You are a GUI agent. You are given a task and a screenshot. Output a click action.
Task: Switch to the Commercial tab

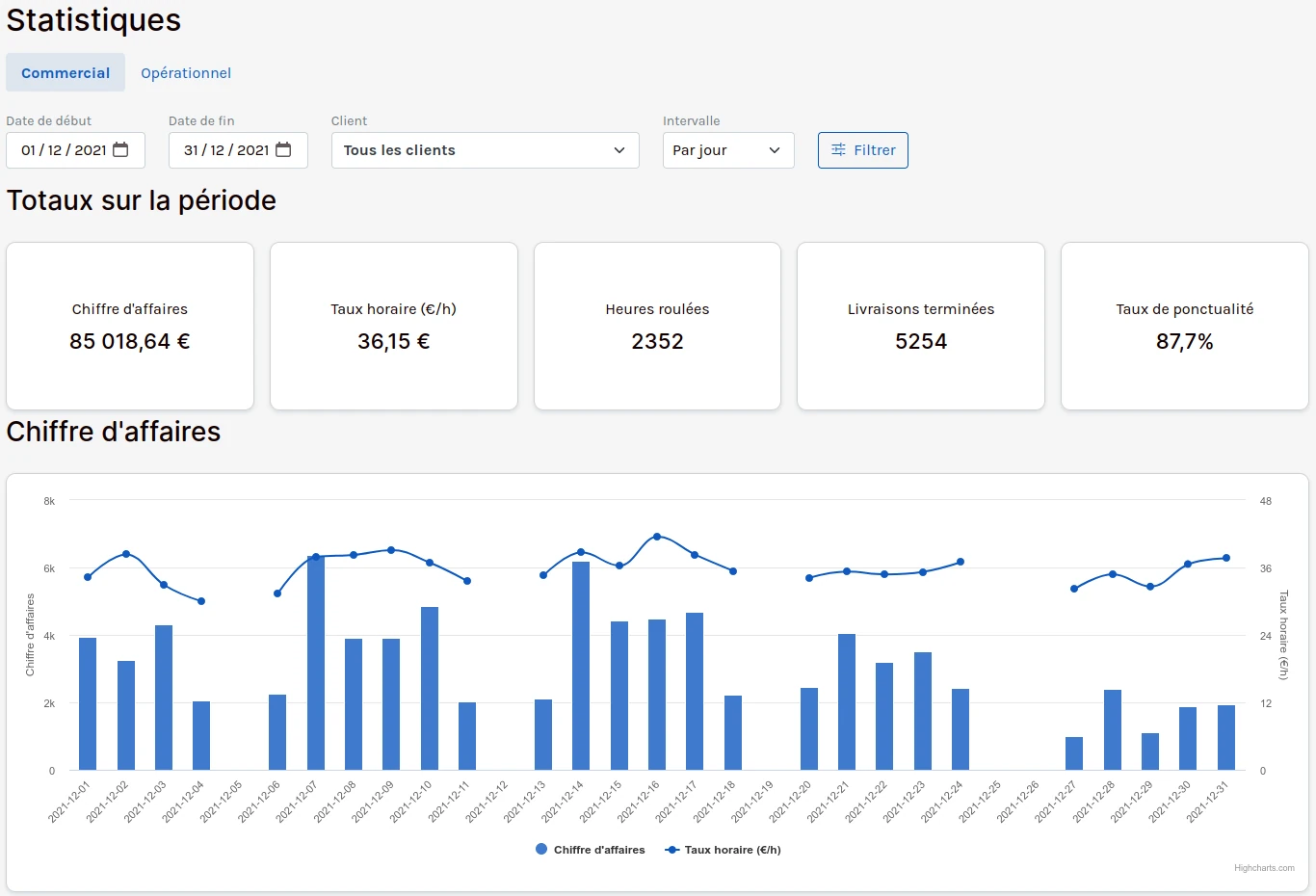click(66, 72)
